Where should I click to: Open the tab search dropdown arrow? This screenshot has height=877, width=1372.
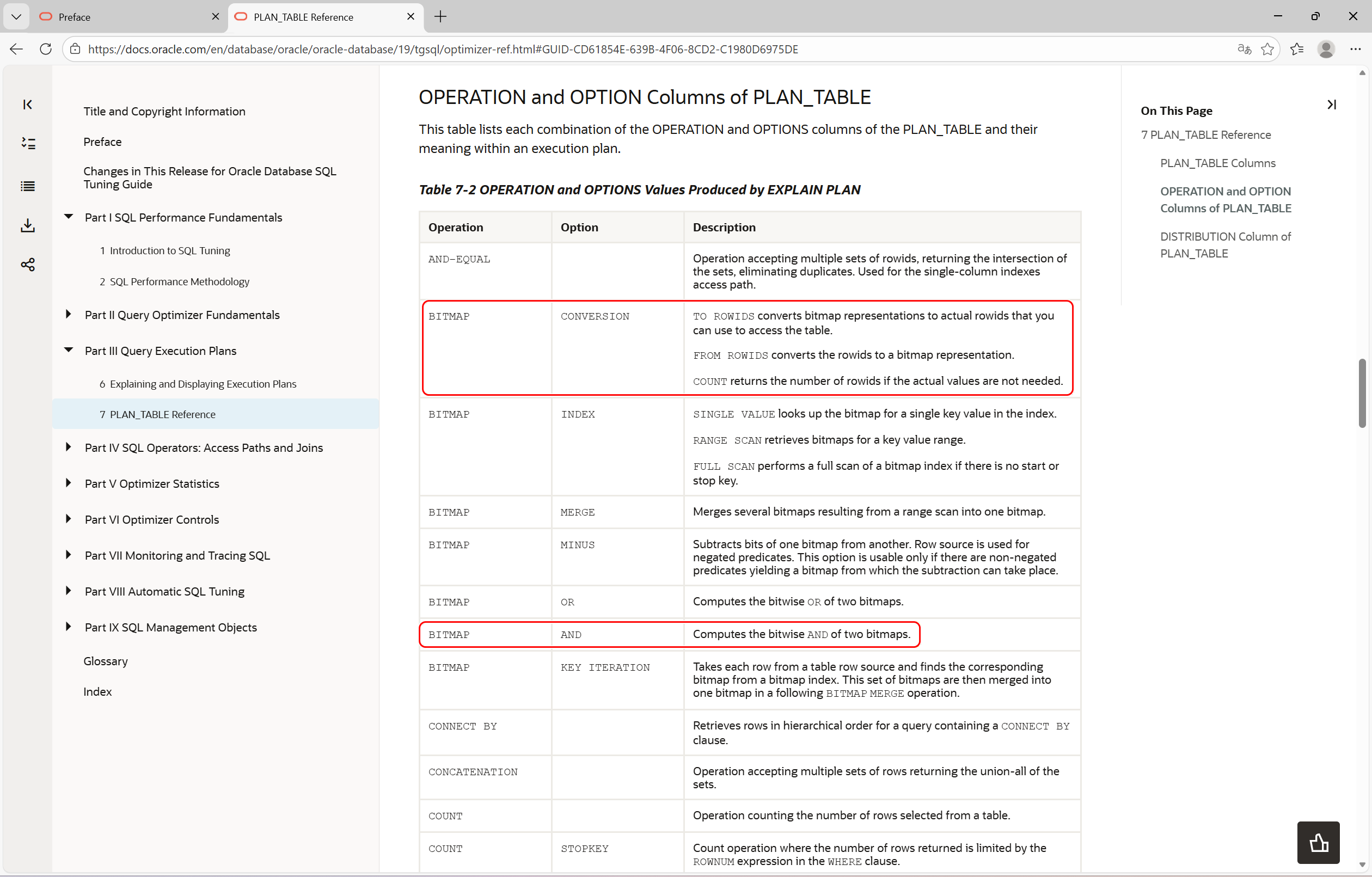[16, 16]
